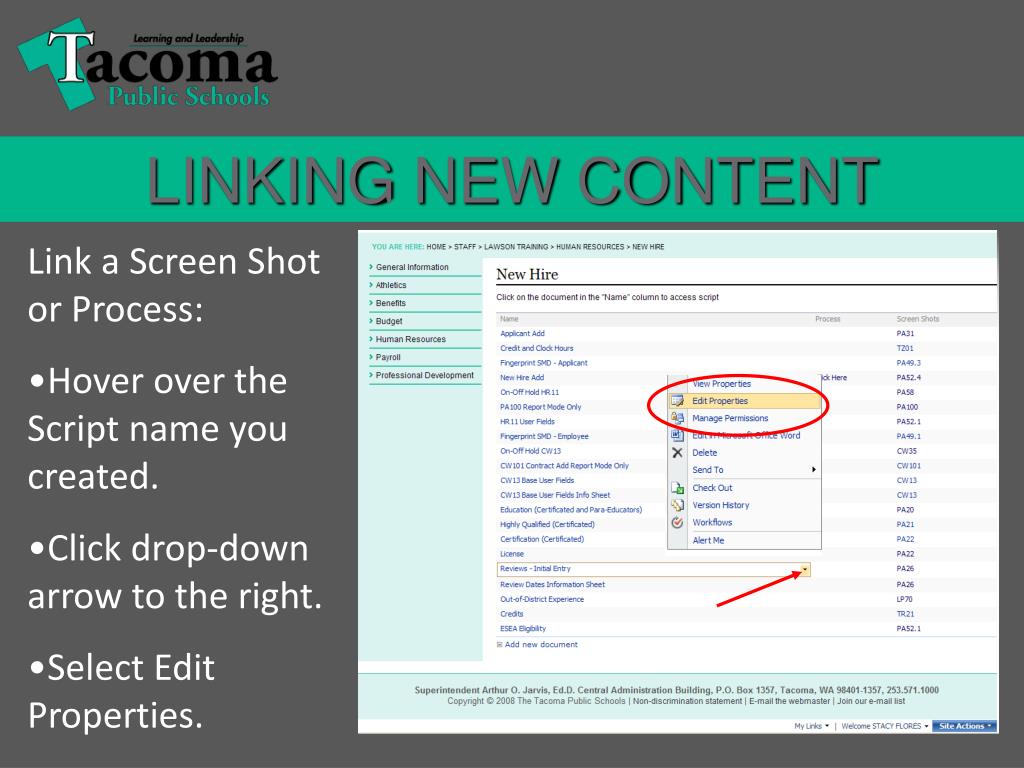Open Fingerprint SMD - Applicant document
Viewport: 1024px width, 768px height.
coord(544,363)
